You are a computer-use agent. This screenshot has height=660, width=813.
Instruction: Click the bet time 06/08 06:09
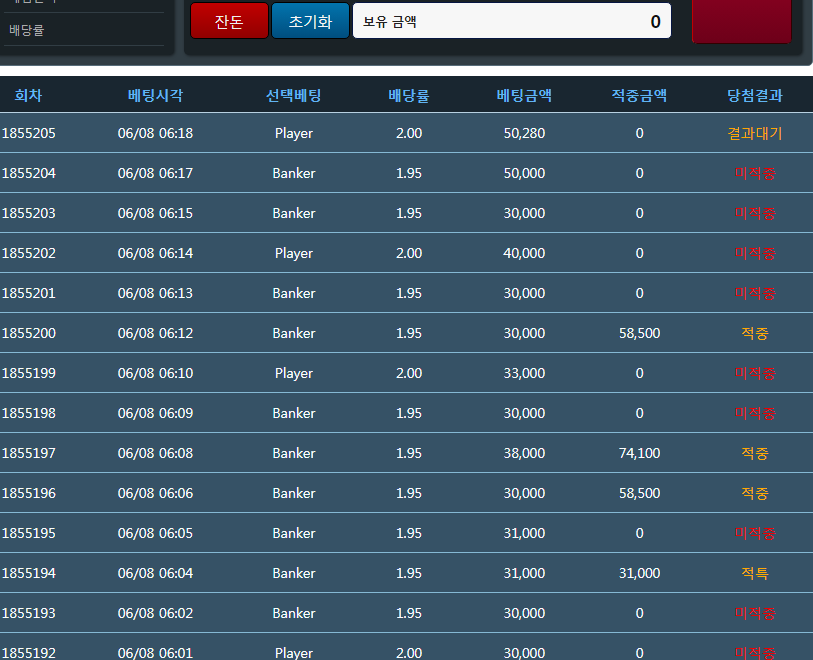155,413
